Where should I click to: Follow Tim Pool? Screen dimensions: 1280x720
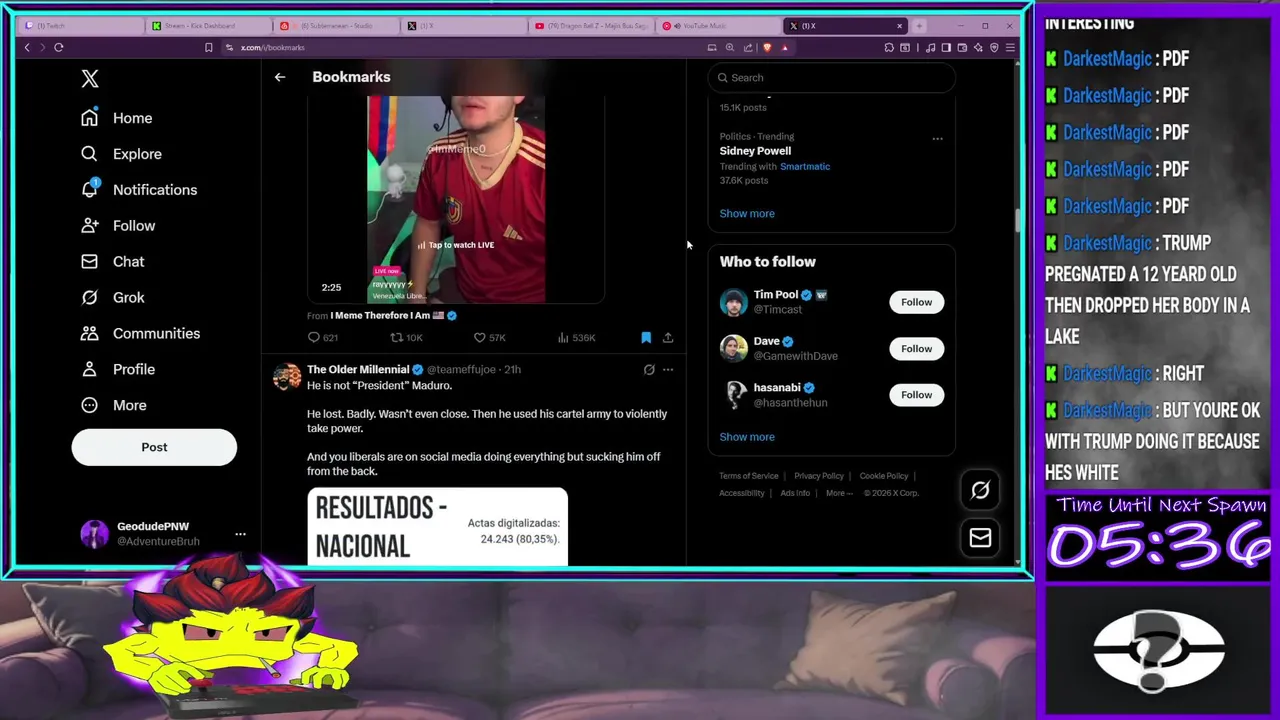(x=916, y=302)
